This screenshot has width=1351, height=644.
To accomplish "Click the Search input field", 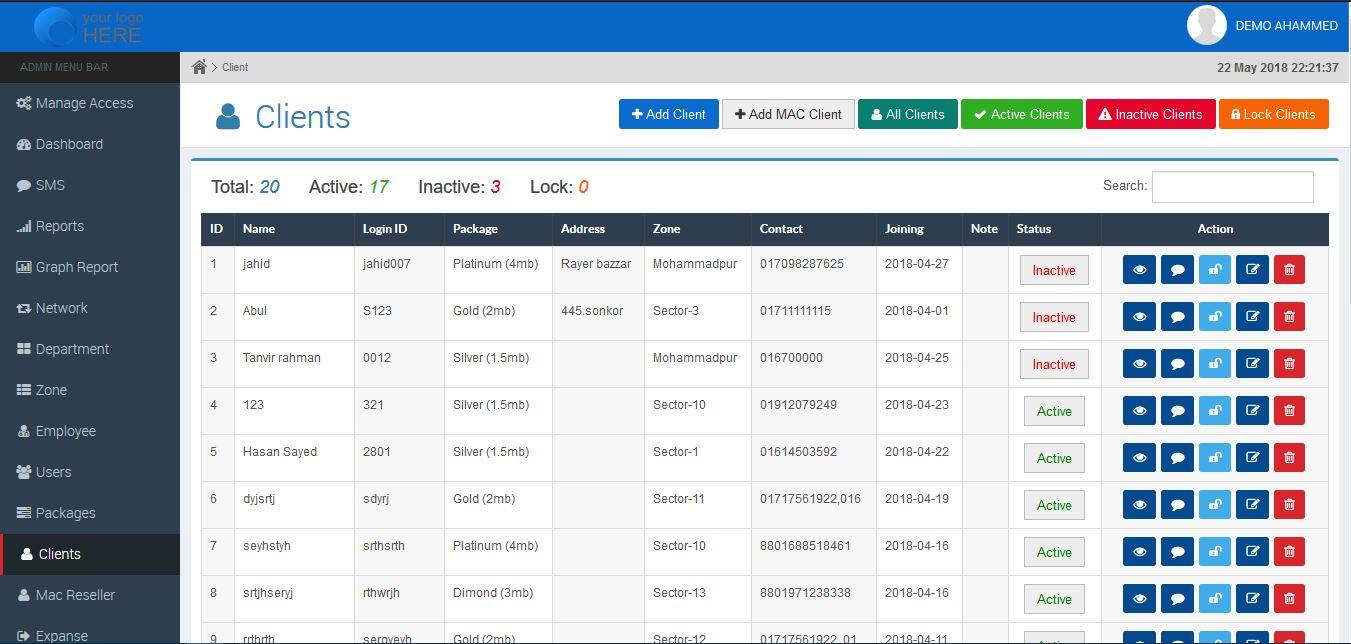I will click(1232, 187).
